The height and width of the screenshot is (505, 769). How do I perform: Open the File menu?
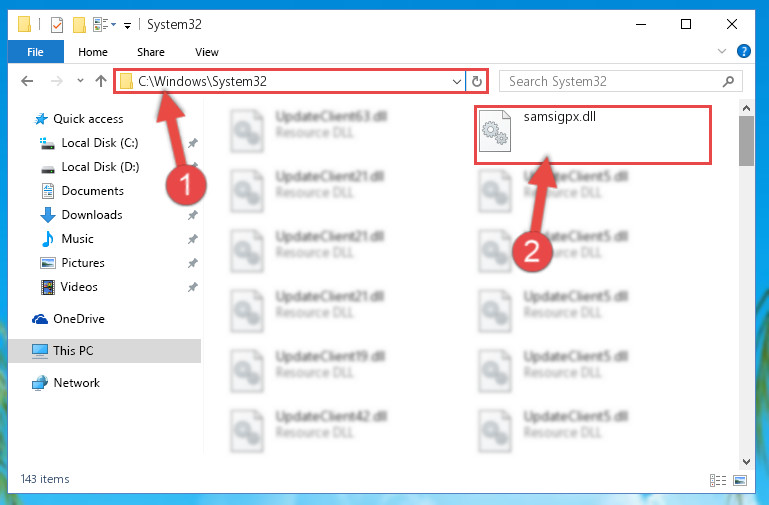pos(35,52)
